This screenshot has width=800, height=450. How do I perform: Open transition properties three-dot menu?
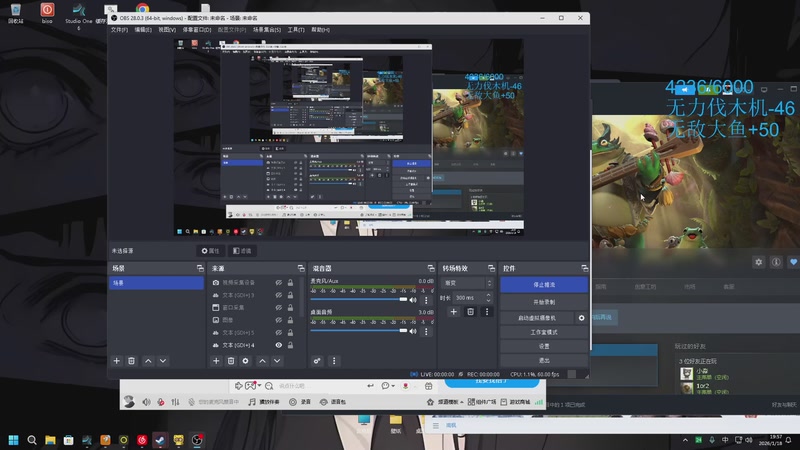coord(487,311)
